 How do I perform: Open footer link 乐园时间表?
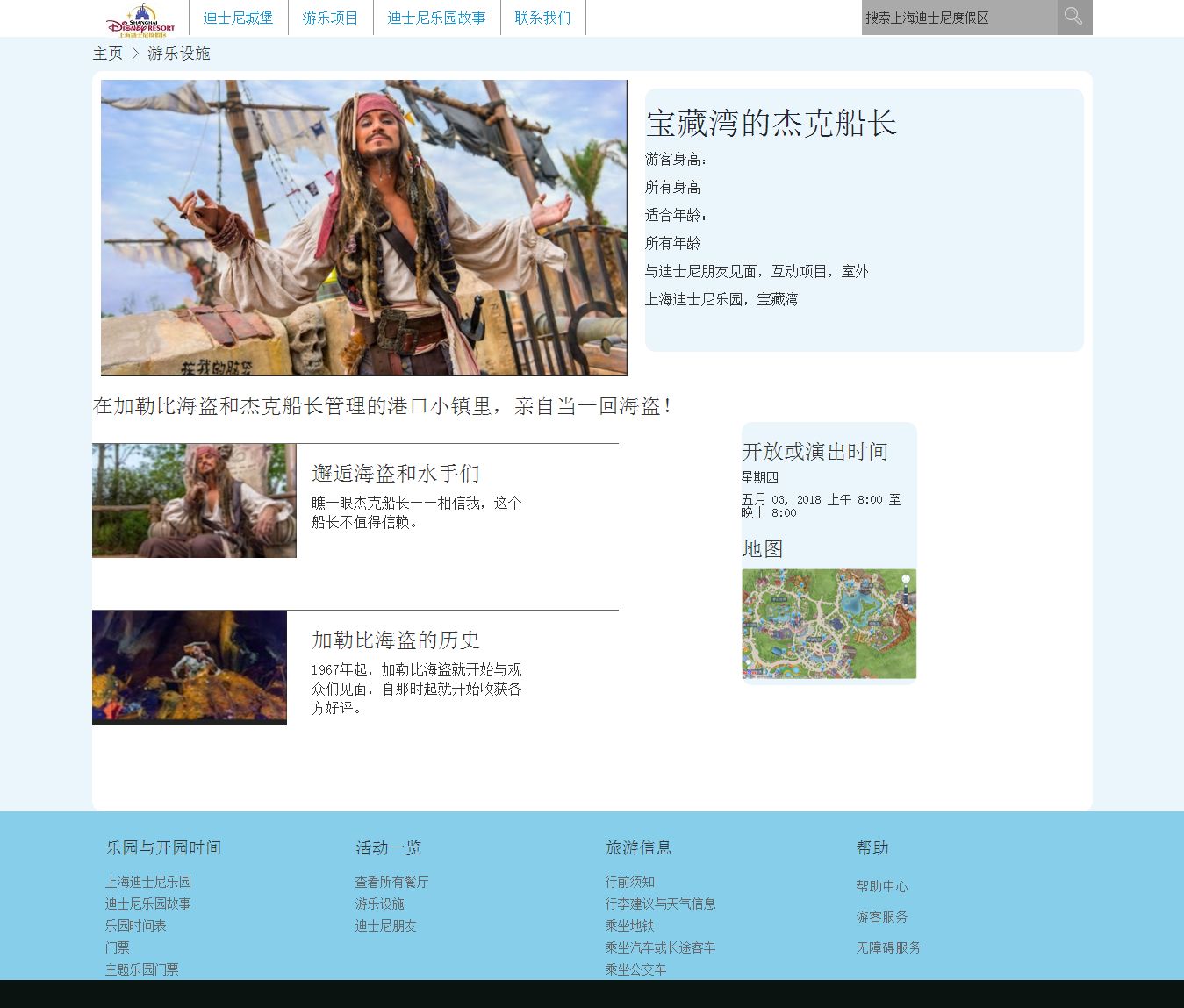click(x=136, y=926)
